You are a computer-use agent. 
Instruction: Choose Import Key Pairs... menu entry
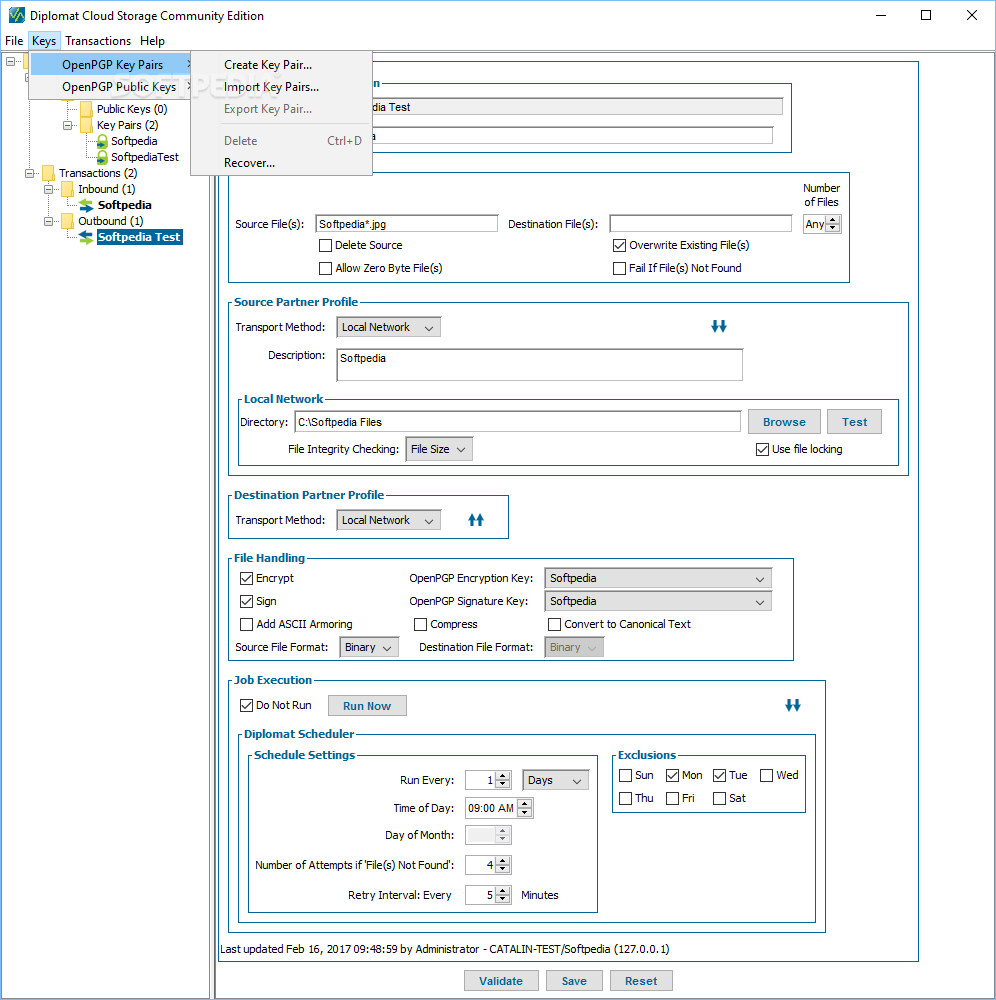pyautogui.click(x=281, y=87)
